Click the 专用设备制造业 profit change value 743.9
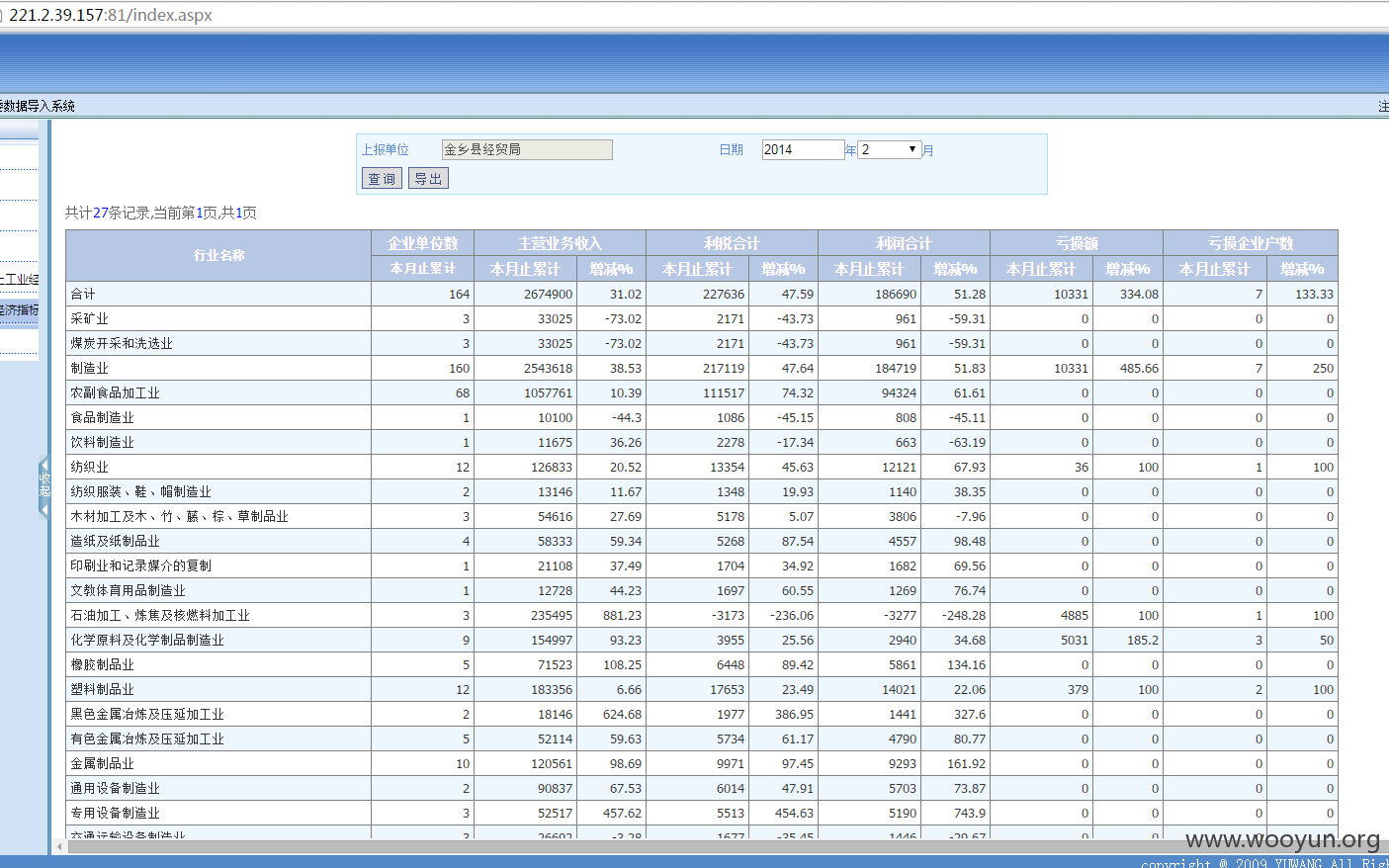 pyautogui.click(x=969, y=813)
